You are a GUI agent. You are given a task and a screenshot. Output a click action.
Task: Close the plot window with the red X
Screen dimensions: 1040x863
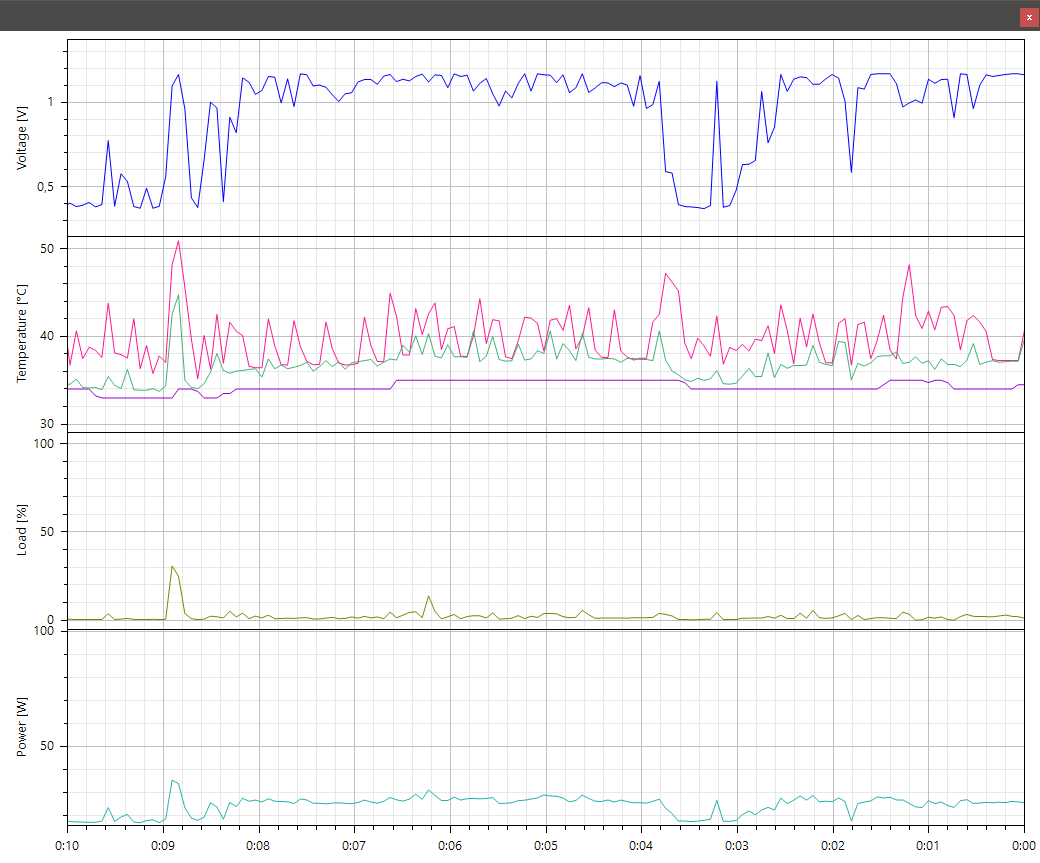(1029, 18)
